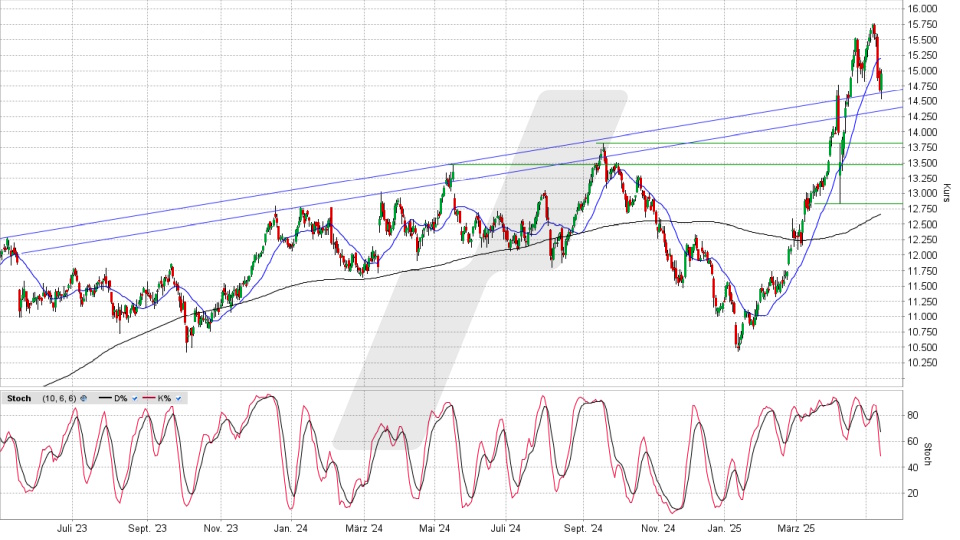Click the Jan. '25 date label
Screen dimensions: 960x540
(x=724, y=528)
